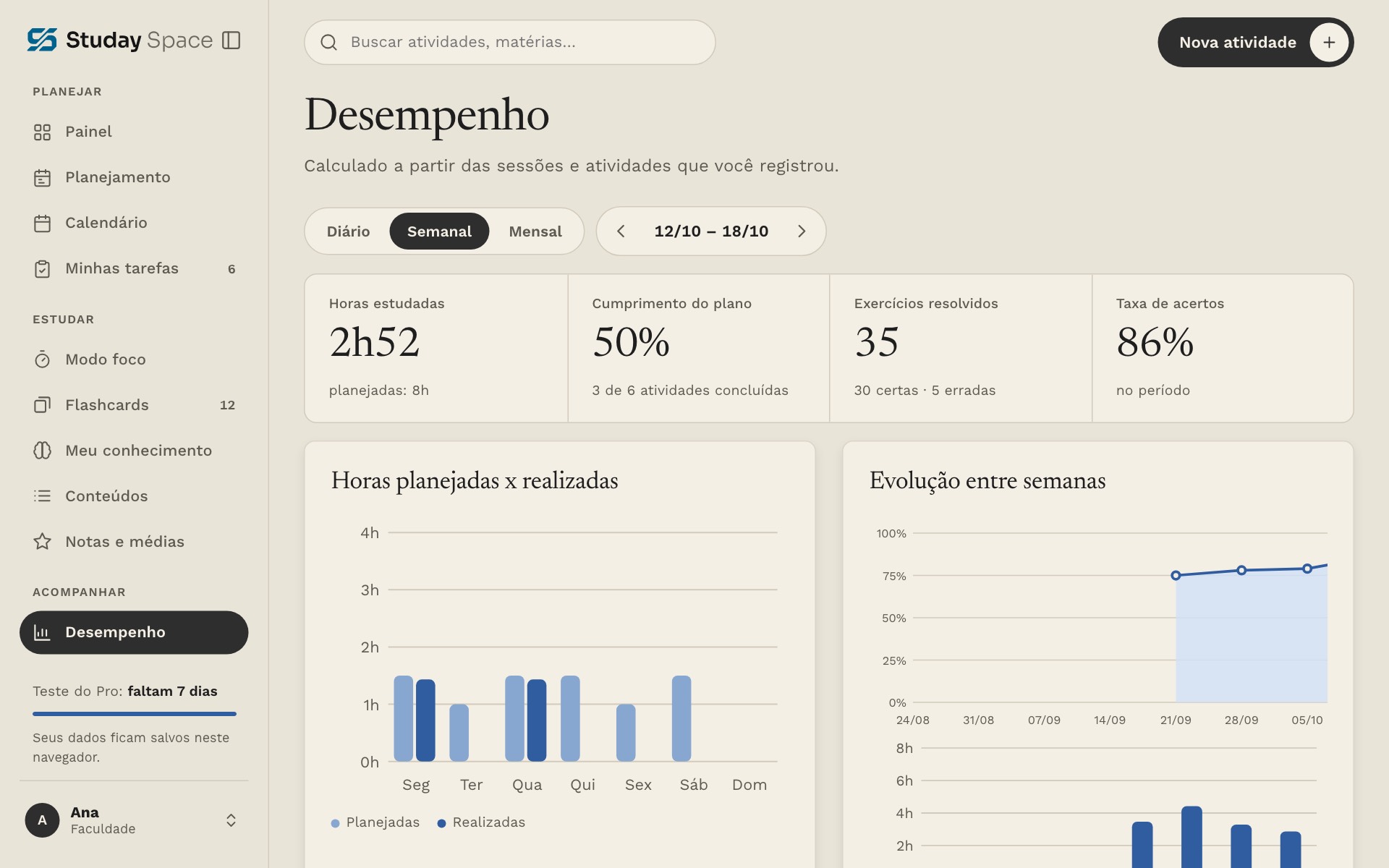Click the Sáb planned hours bar

681,718
